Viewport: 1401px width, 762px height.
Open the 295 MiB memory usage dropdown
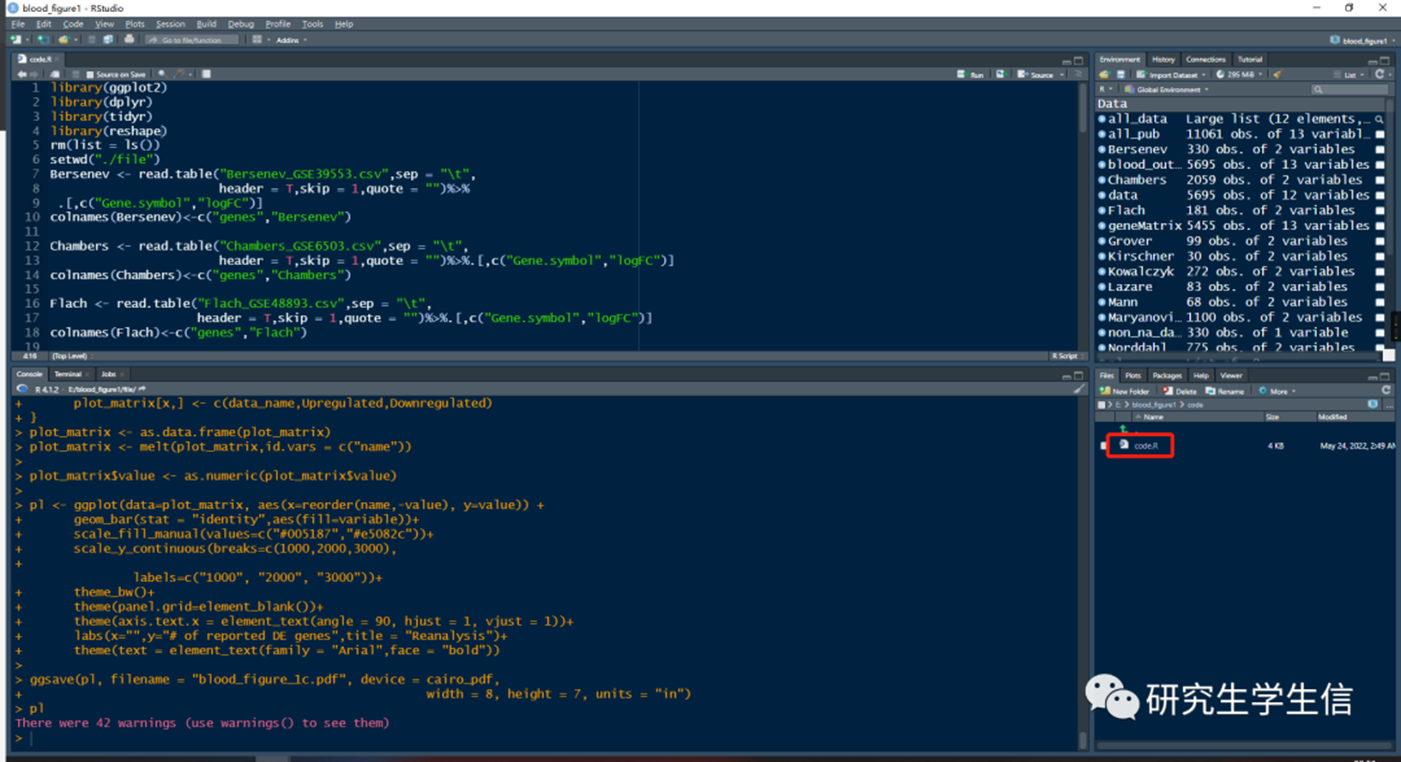tap(1240, 74)
